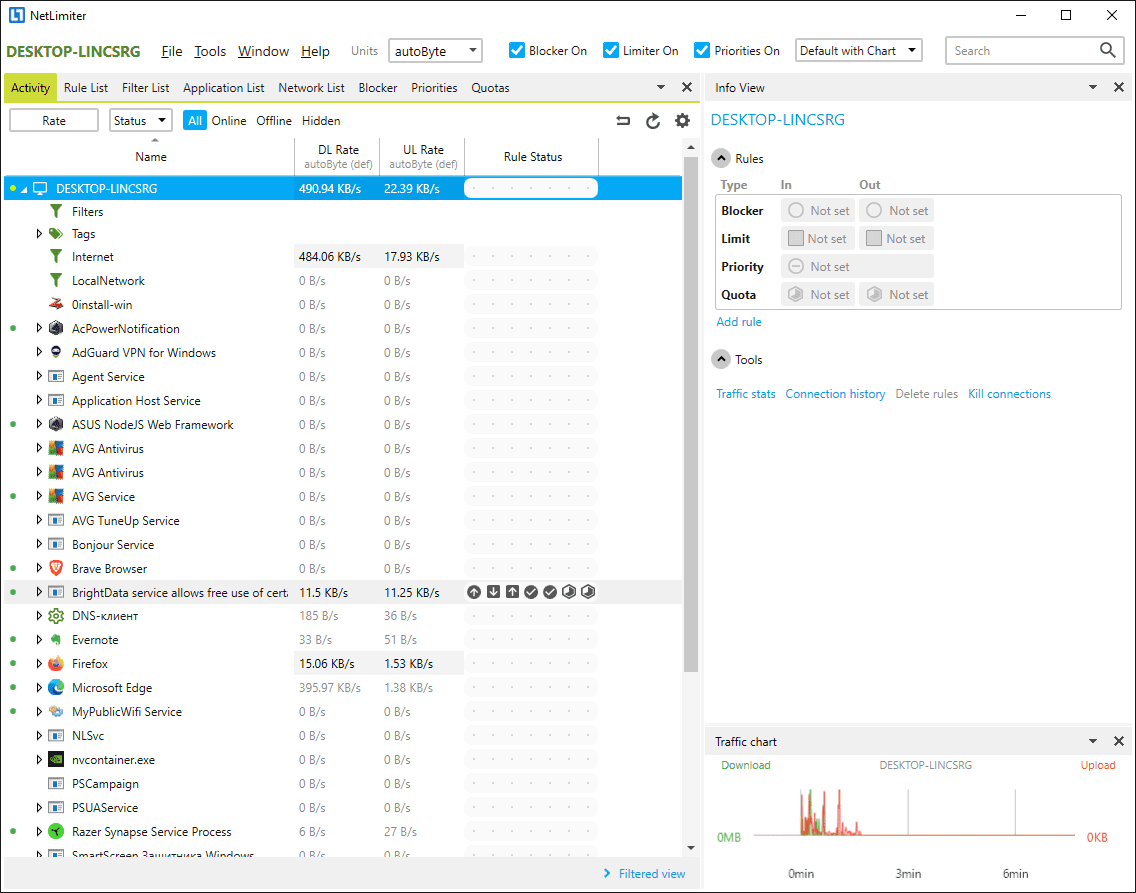Open the Traffic chart panel dropdown arrow
Viewport: 1136px width, 893px height.
1093,741
